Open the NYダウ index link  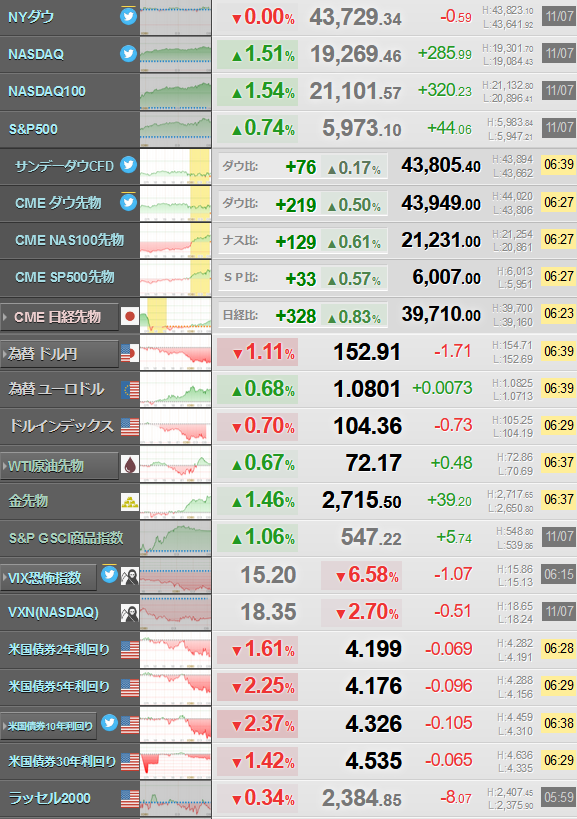pyautogui.click(x=31, y=17)
